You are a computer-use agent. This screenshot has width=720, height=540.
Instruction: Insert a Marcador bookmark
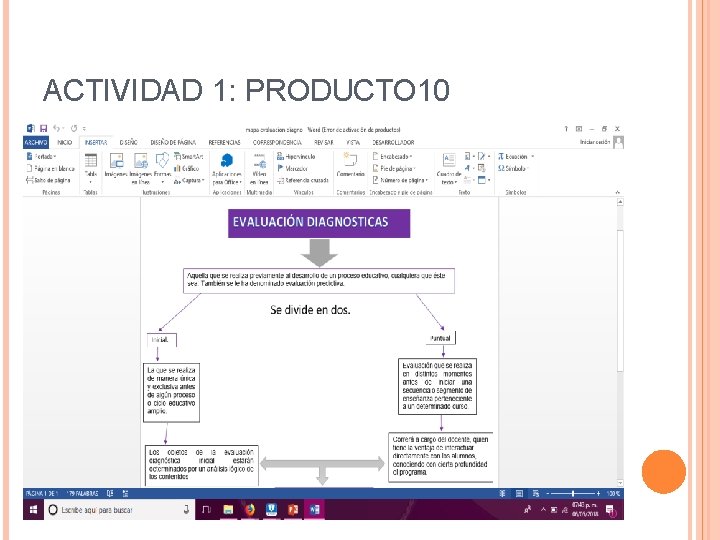tap(292, 169)
